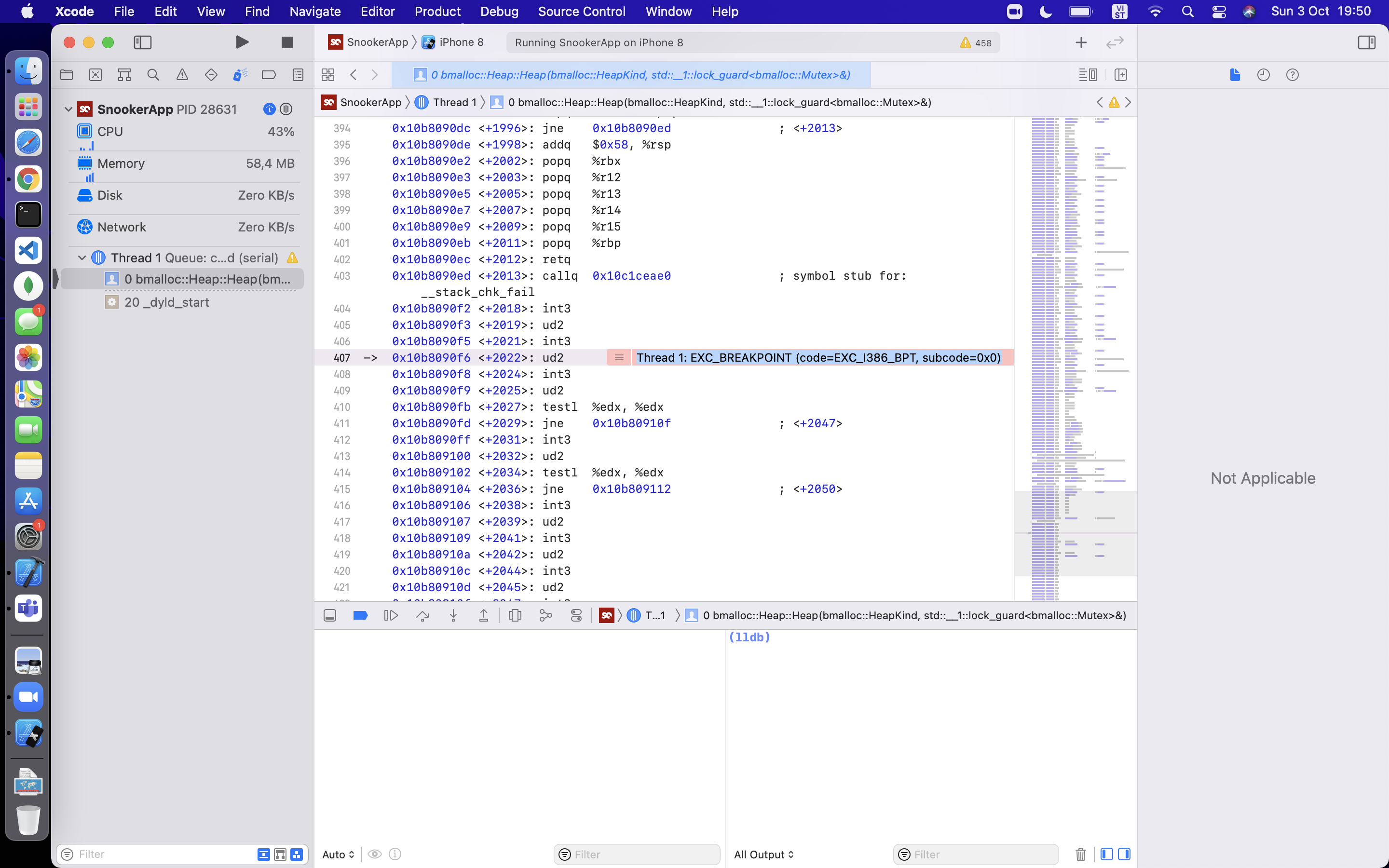Click the Continue program execution button
The width and height of the screenshot is (1389, 868).
[x=390, y=615]
